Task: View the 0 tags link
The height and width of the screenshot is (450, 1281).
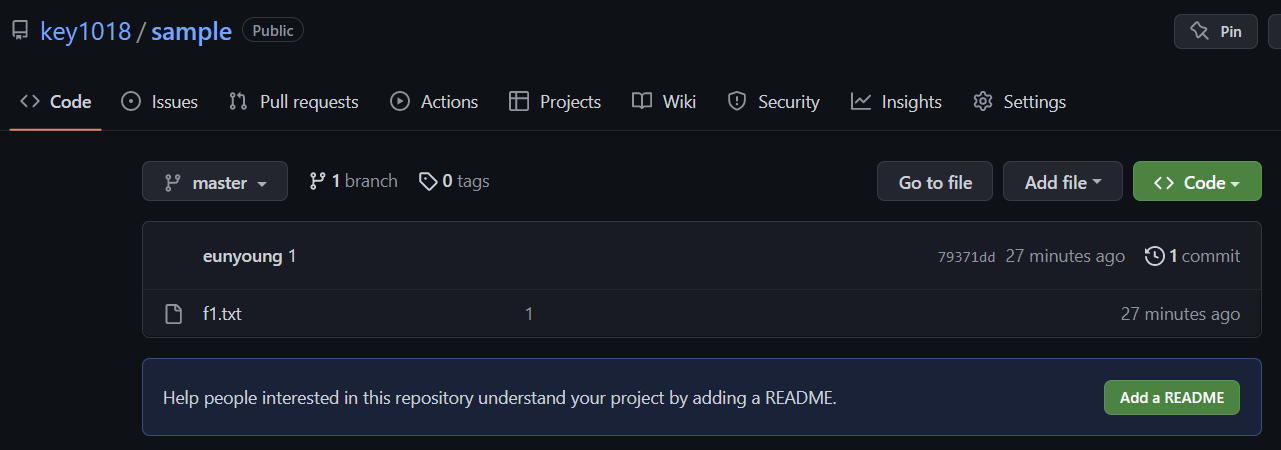Action: pyautogui.click(x=454, y=181)
